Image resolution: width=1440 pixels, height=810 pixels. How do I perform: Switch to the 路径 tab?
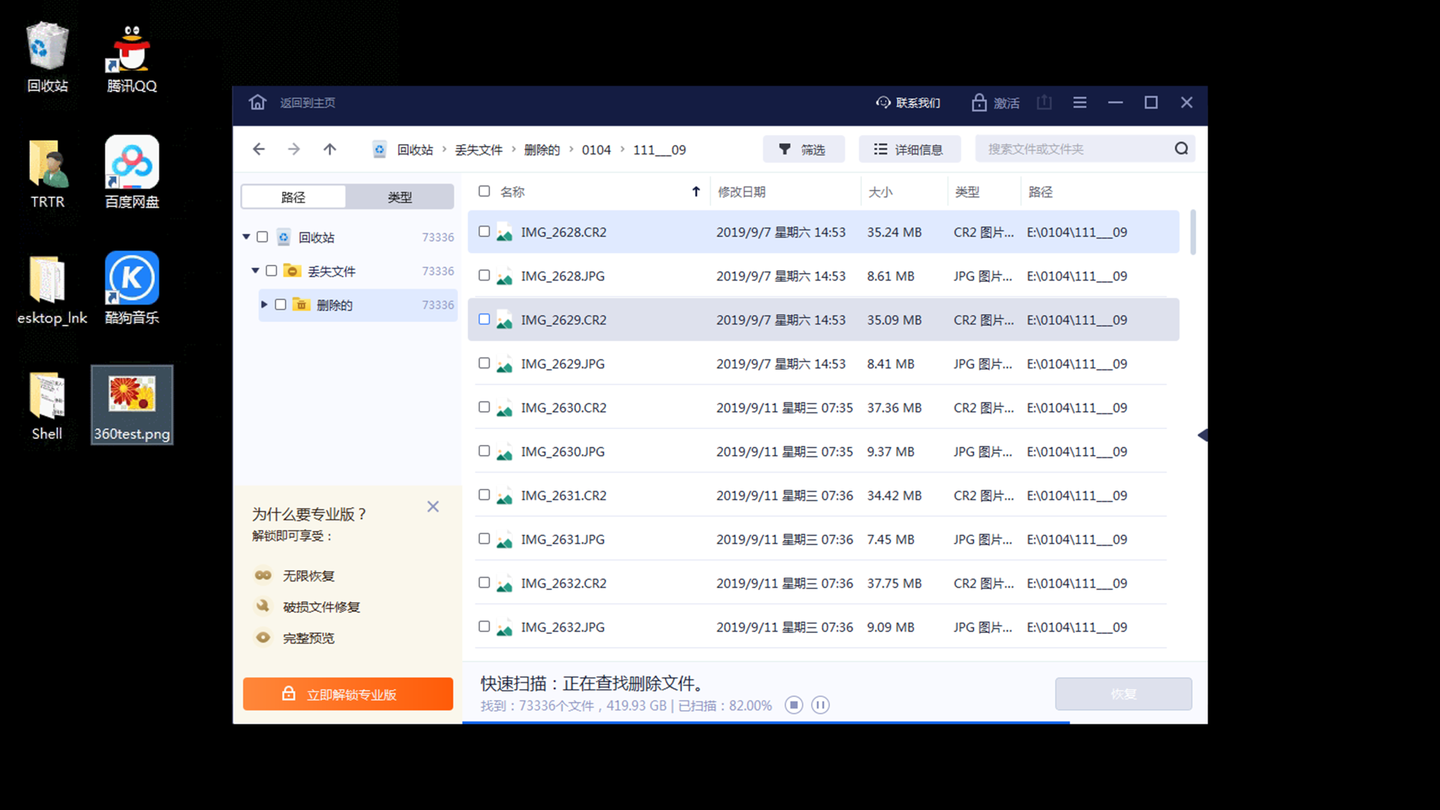coord(294,197)
